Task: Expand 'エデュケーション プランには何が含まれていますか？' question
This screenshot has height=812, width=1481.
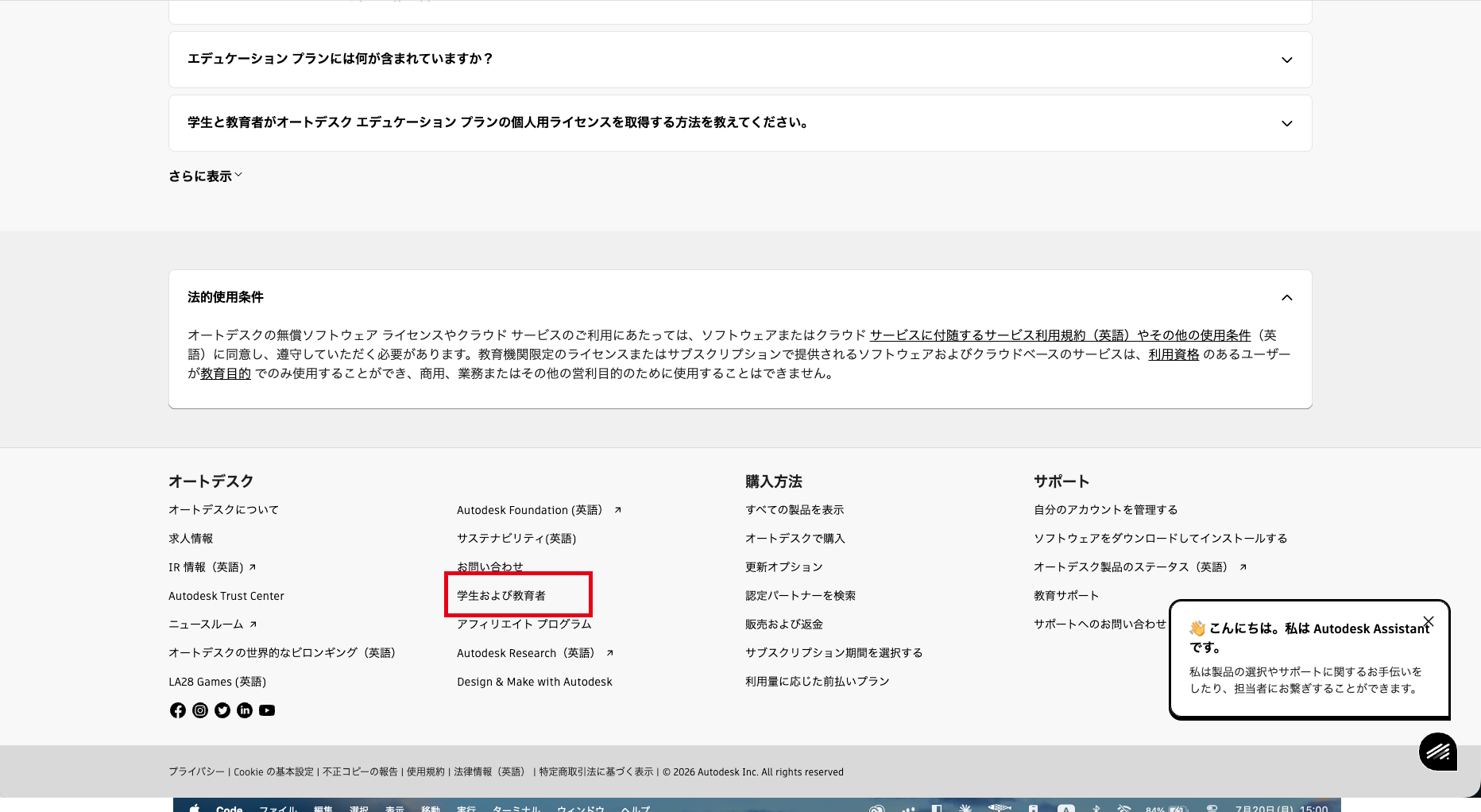Action: coord(740,60)
